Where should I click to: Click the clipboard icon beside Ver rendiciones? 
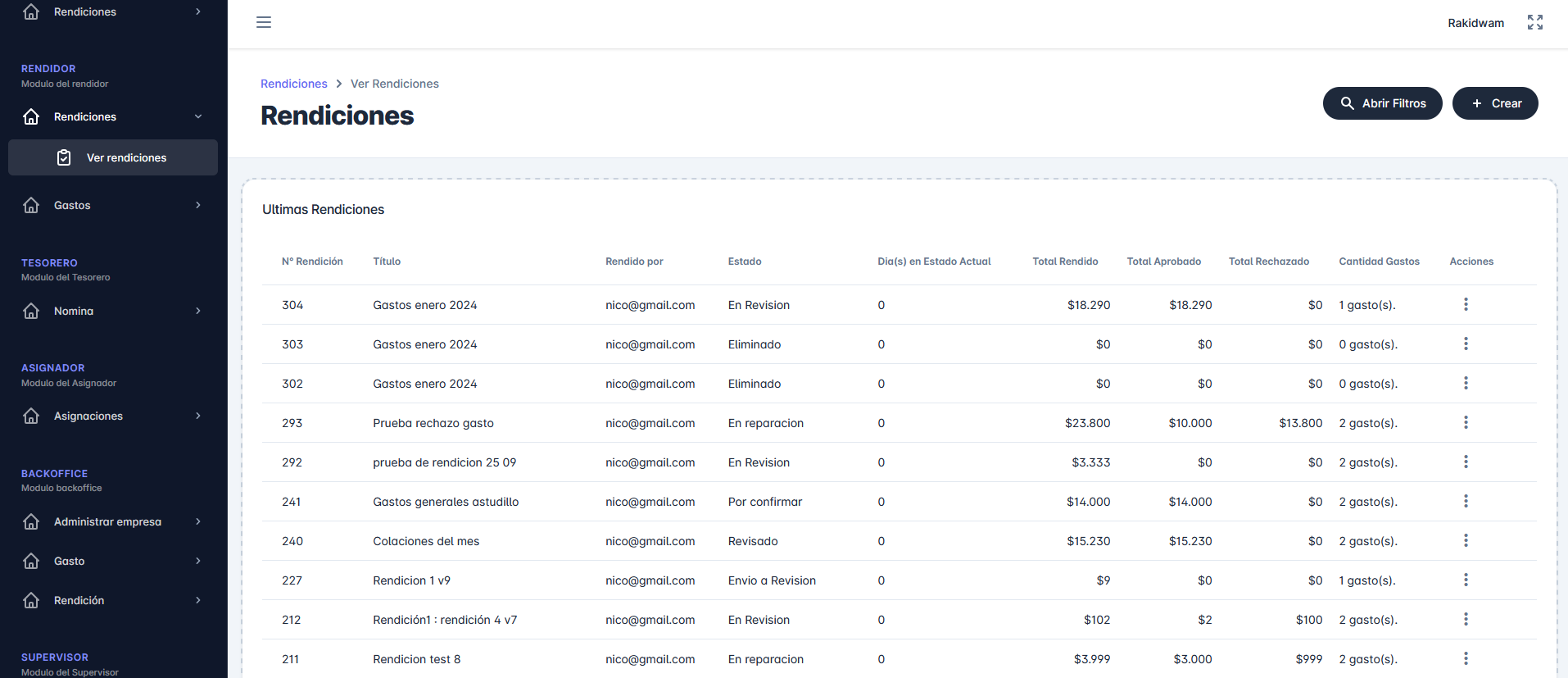coord(64,157)
